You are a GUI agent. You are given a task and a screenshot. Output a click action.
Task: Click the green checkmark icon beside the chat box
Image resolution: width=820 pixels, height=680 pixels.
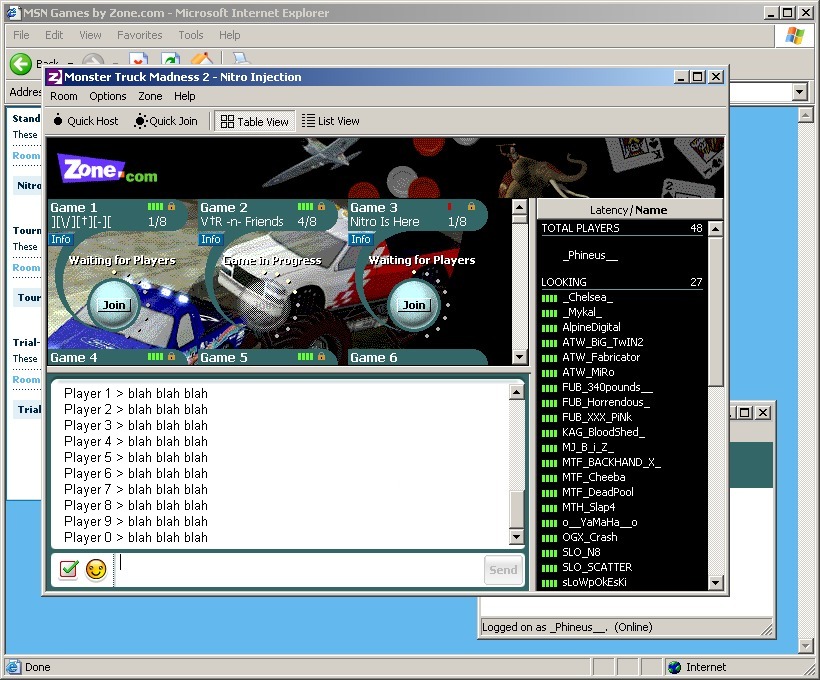69,569
